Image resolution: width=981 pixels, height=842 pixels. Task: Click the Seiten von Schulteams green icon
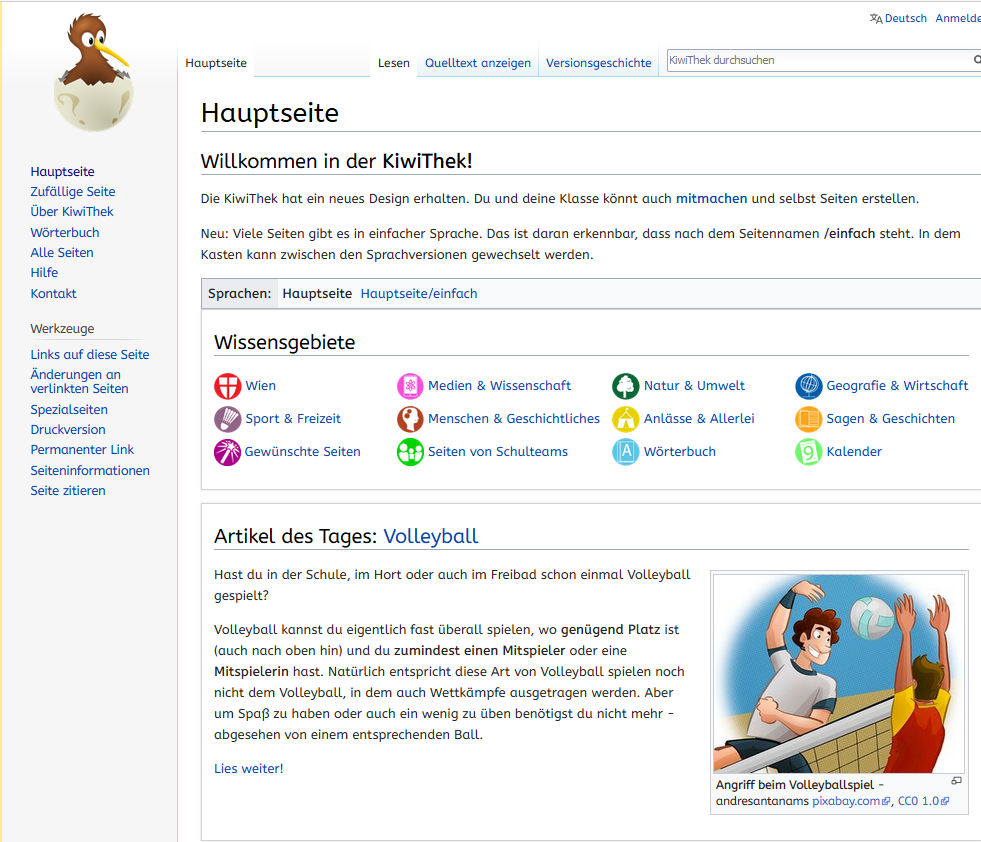pos(410,452)
